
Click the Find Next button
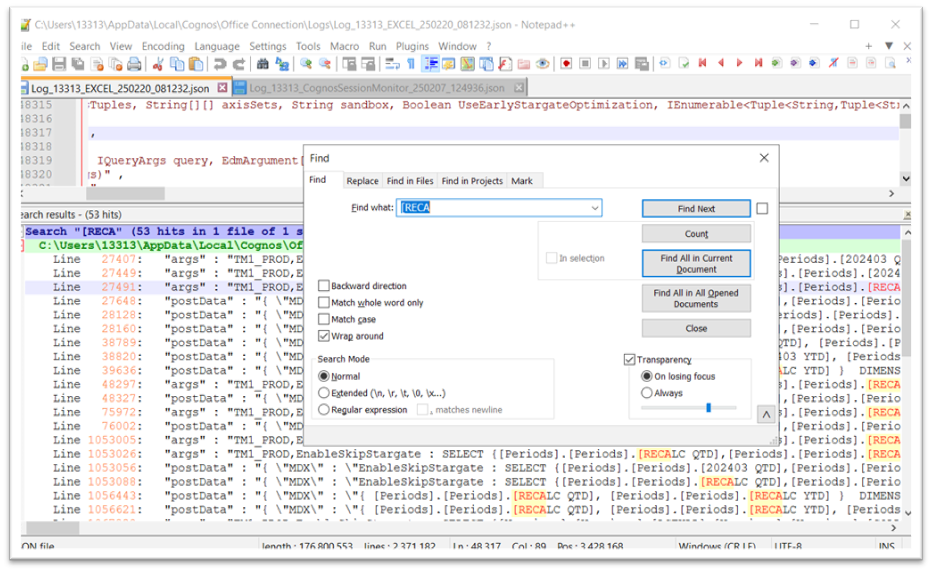pyautogui.click(x=696, y=208)
